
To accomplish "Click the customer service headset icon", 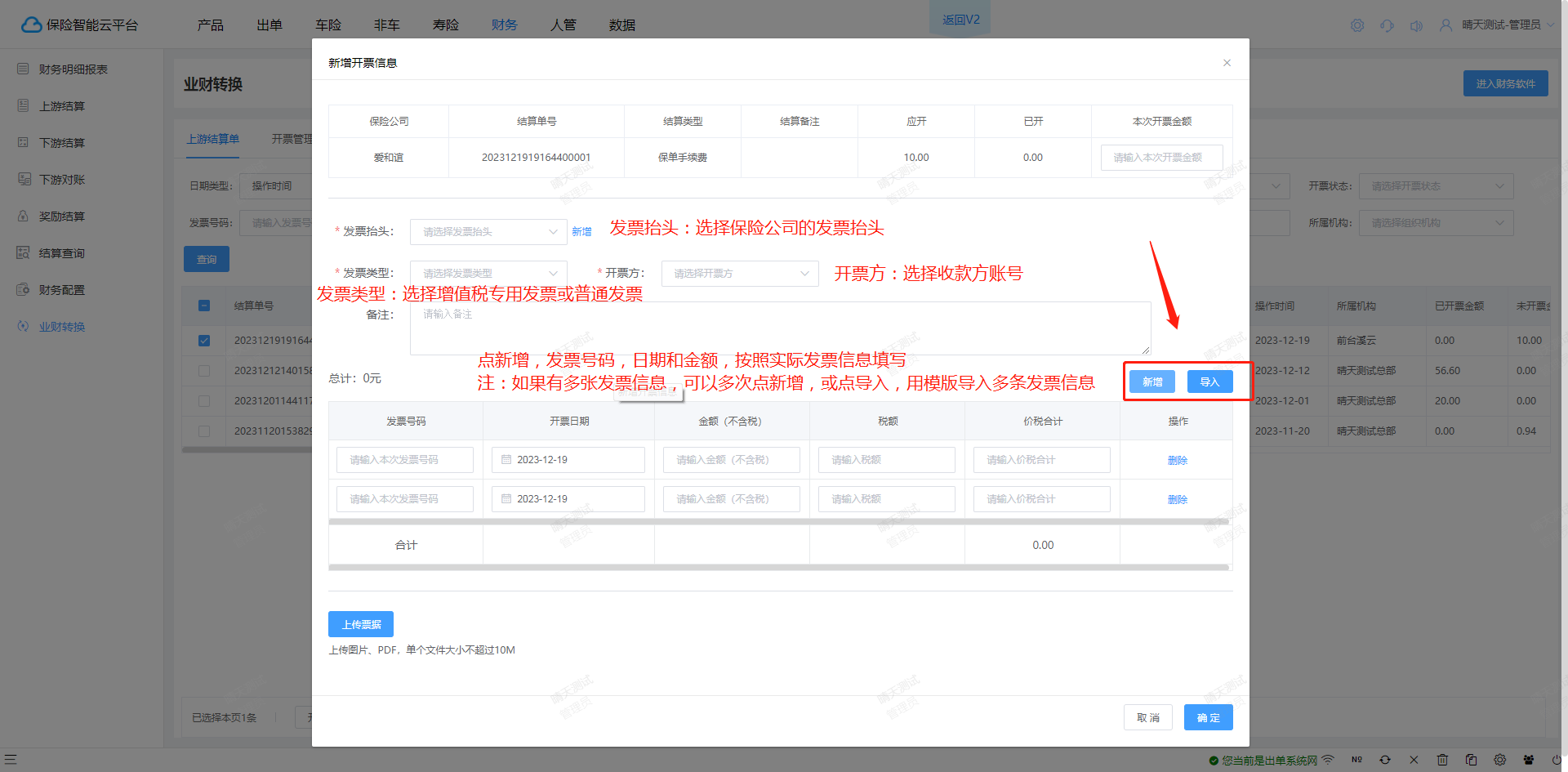I will pyautogui.click(x=1387, y=25).
